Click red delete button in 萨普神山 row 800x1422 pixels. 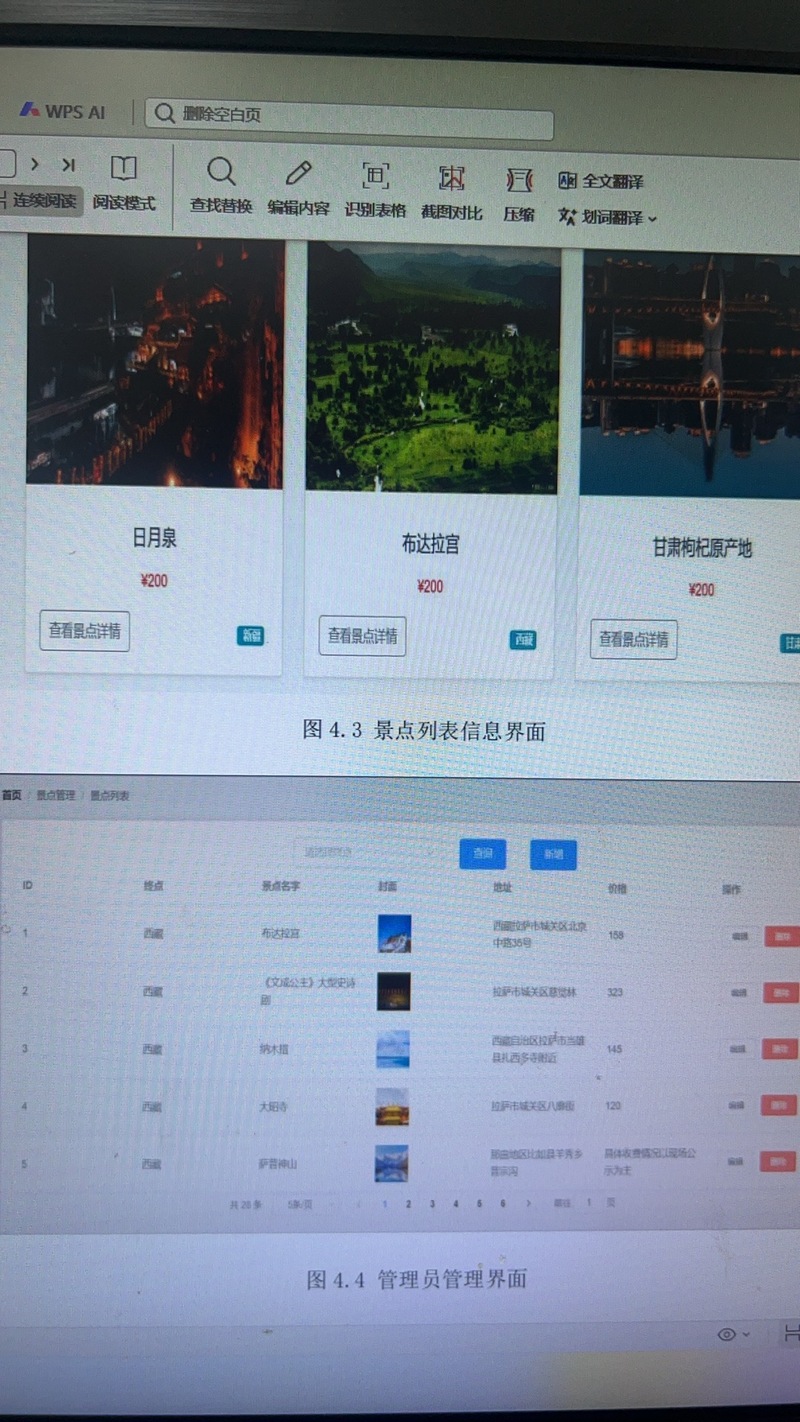pyautogui.click(x=778, y=1161)
